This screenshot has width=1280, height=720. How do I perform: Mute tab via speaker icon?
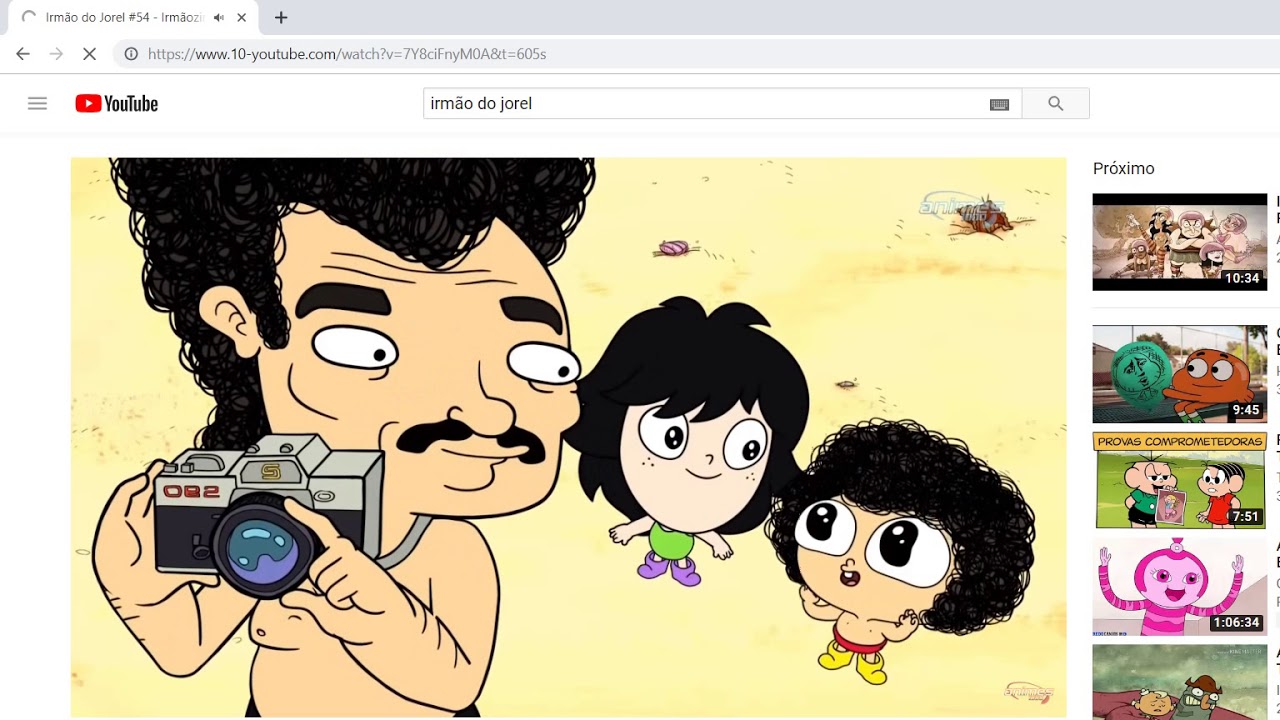pos(219,17)
